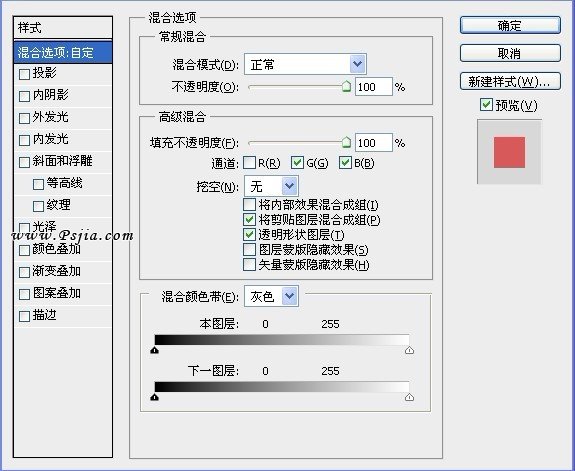This screenshot has width=575, height=471.
Task: Select 斜面和浮雕 in the styles list
Action: (63, 161)
